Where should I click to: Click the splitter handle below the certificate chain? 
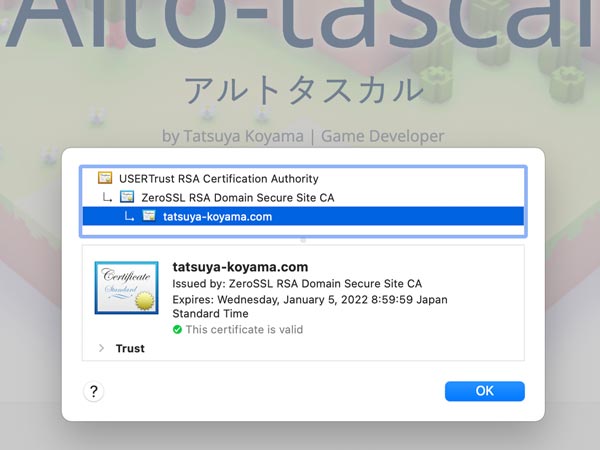303,240
